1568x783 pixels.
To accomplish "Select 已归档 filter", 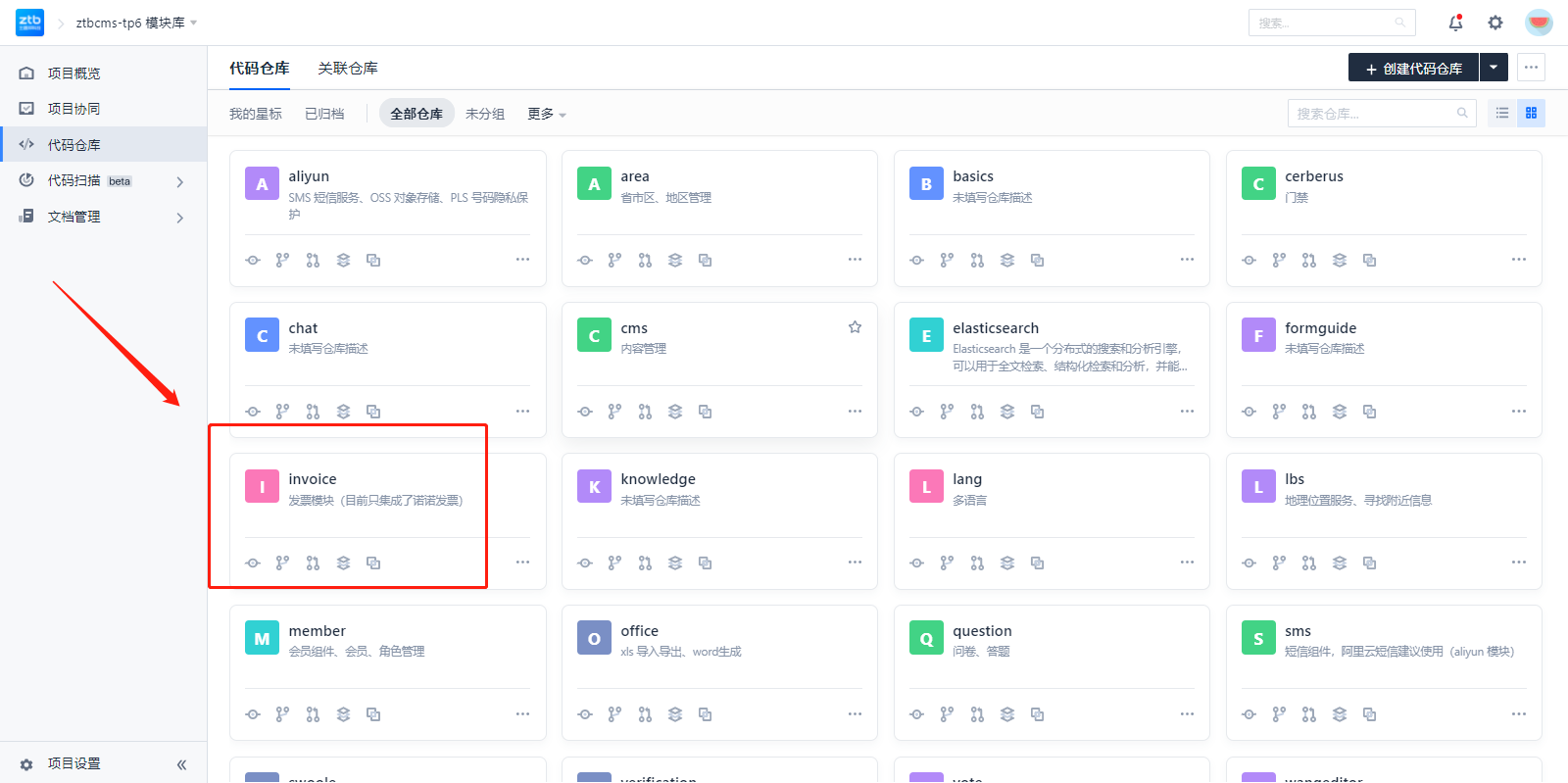I will pyautogui.click(x=324, y=114).
